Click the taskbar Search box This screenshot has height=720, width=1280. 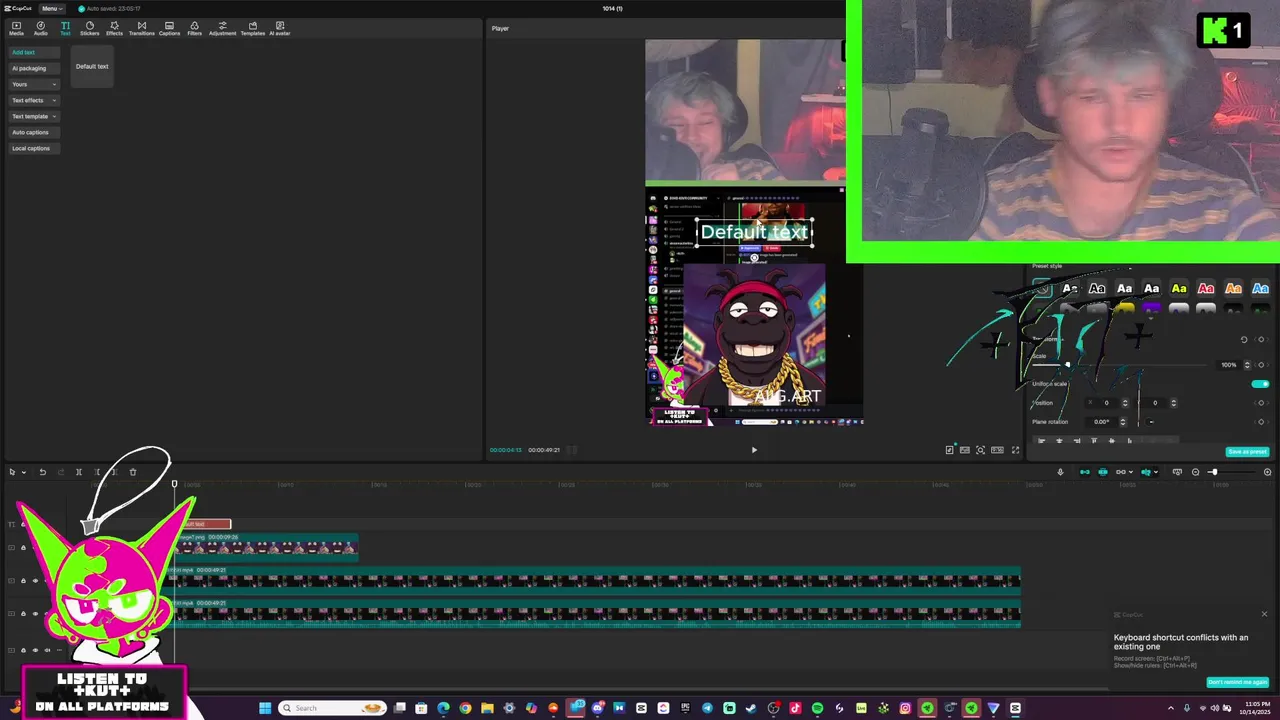pyautogui.click(x=331, y=708)
